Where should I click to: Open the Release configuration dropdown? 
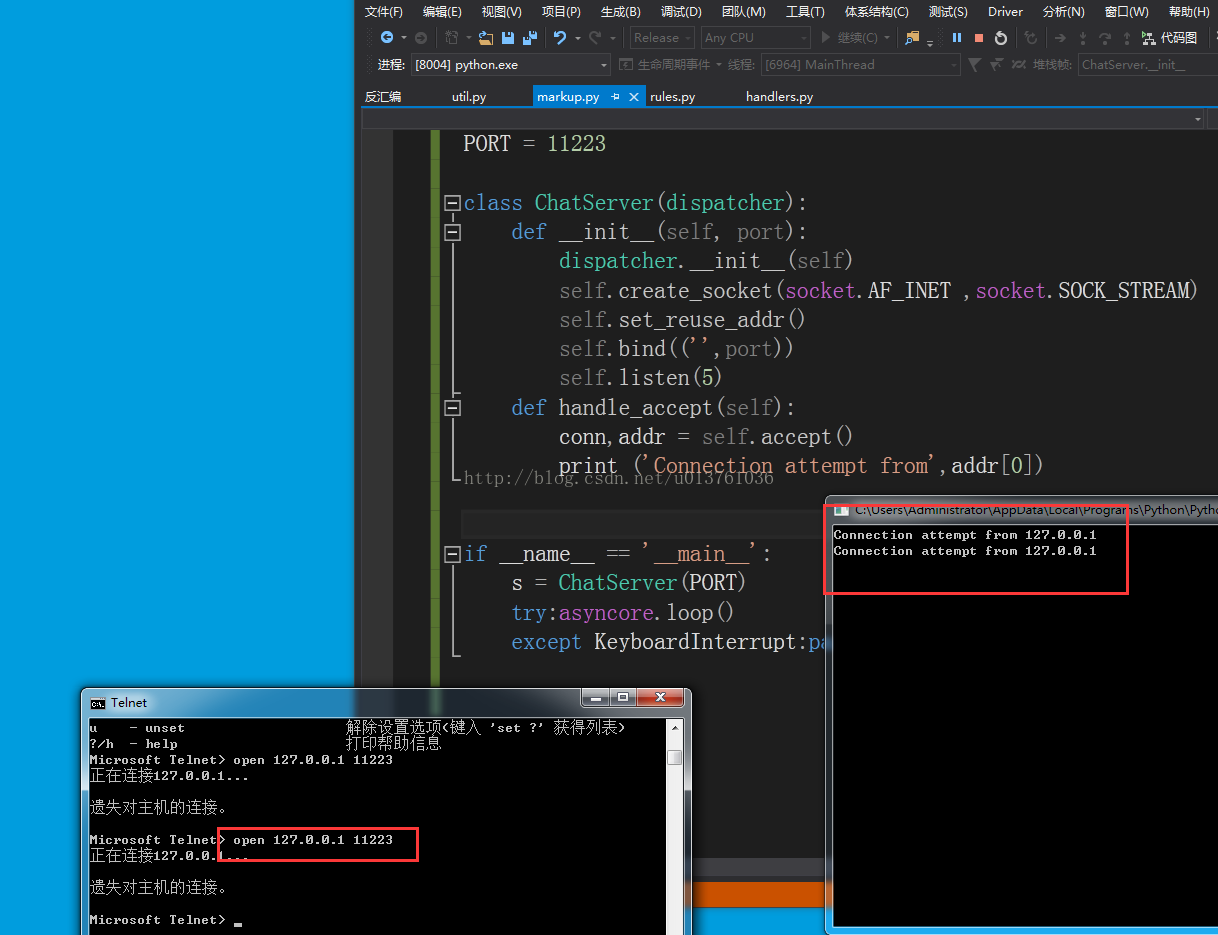coord(663,38)
